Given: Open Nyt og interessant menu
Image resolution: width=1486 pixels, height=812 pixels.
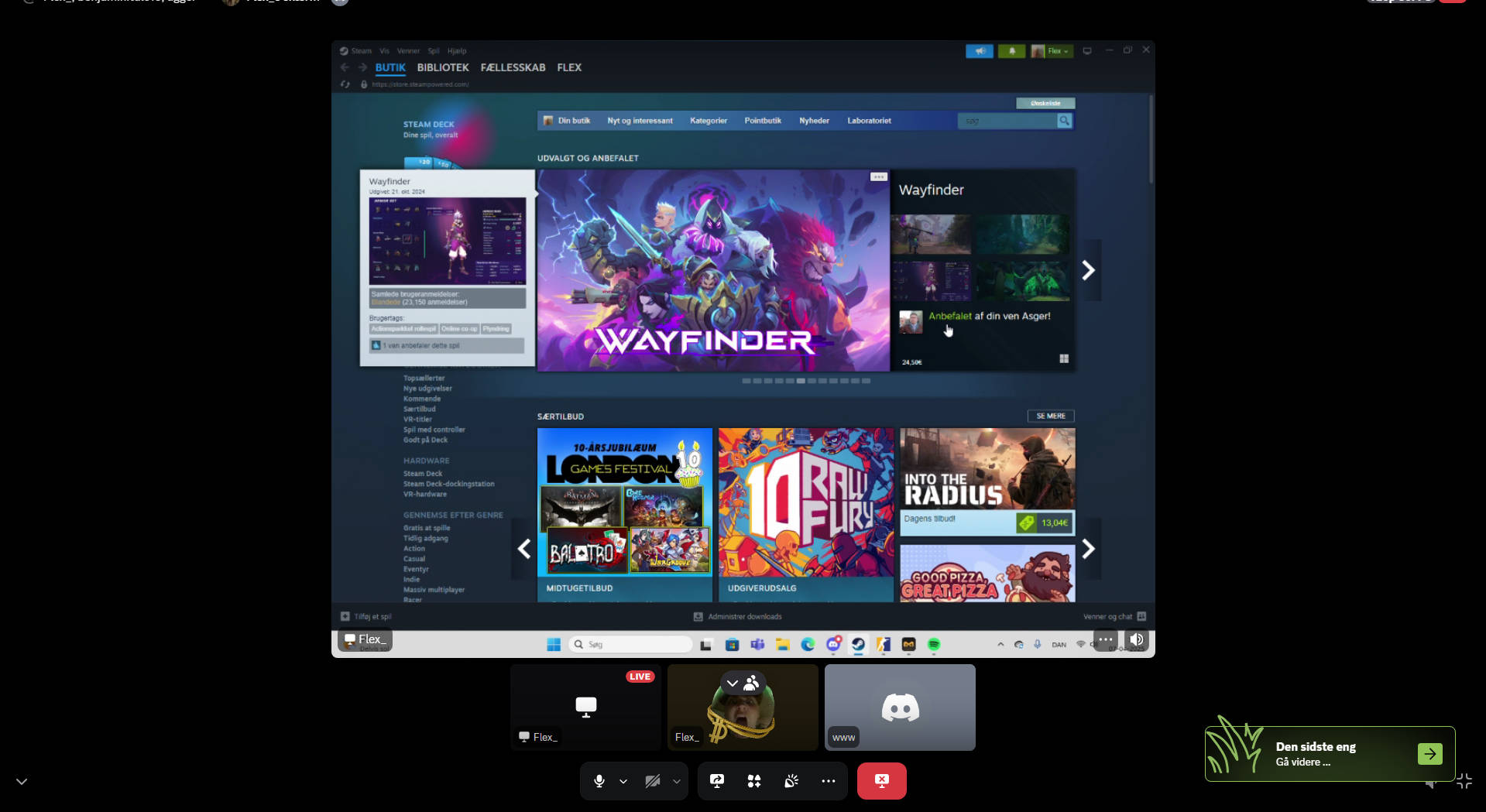Looking at the screenshot, I should pyautogui.click(x=640, y=121).
